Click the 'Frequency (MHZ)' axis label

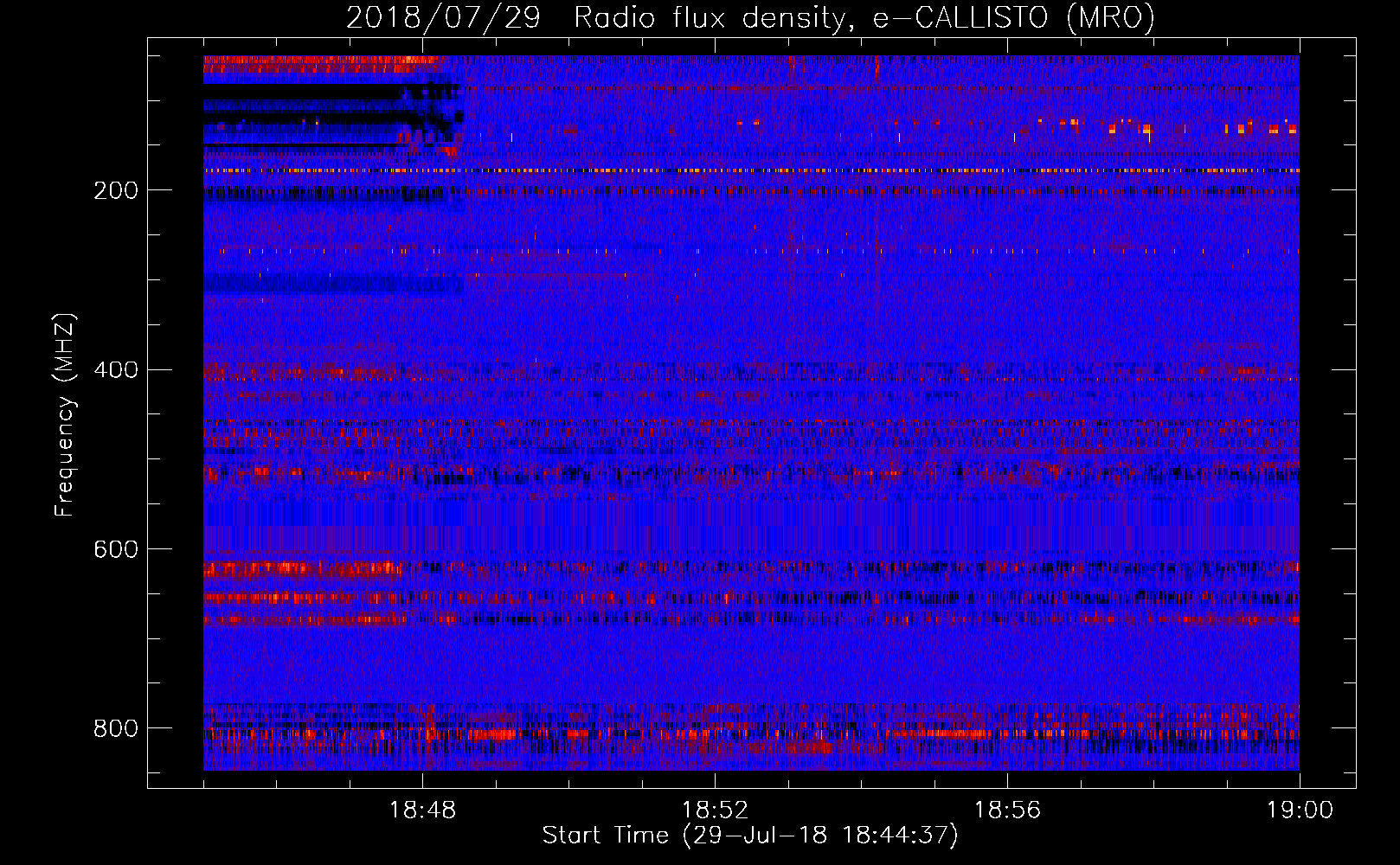pos(64,414)
